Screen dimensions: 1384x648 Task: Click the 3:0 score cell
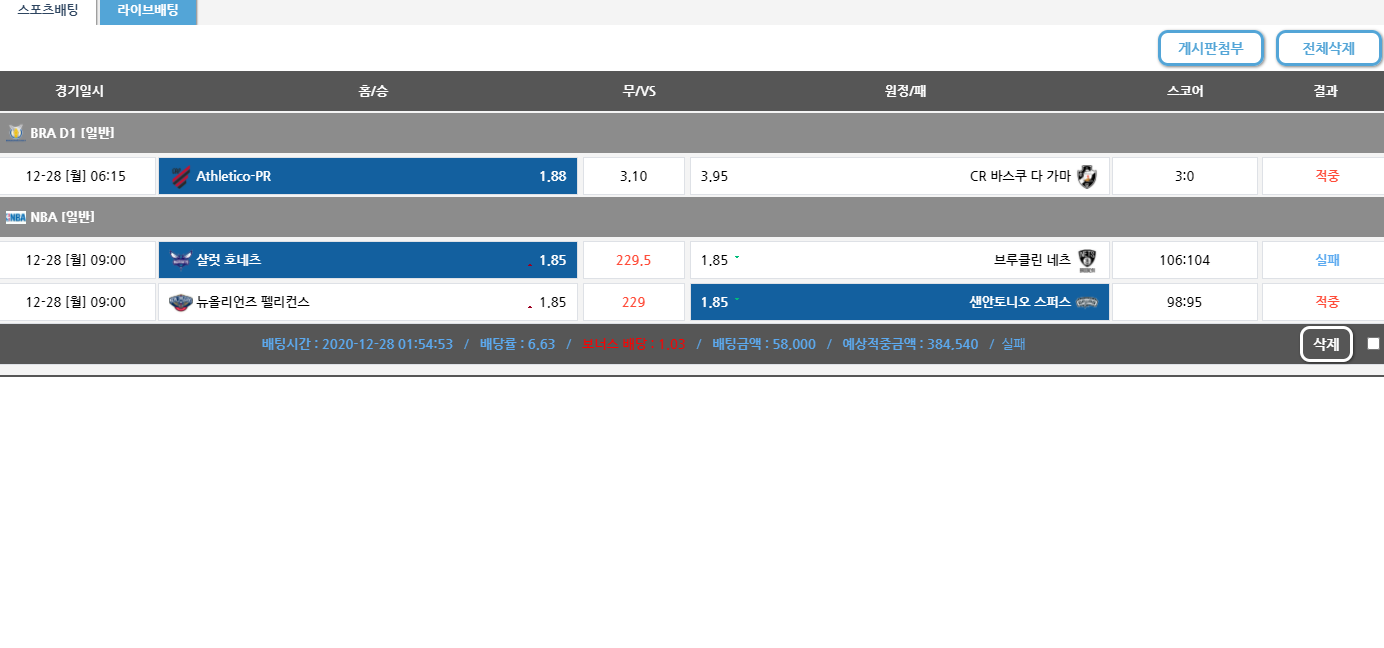point(1184,177)
